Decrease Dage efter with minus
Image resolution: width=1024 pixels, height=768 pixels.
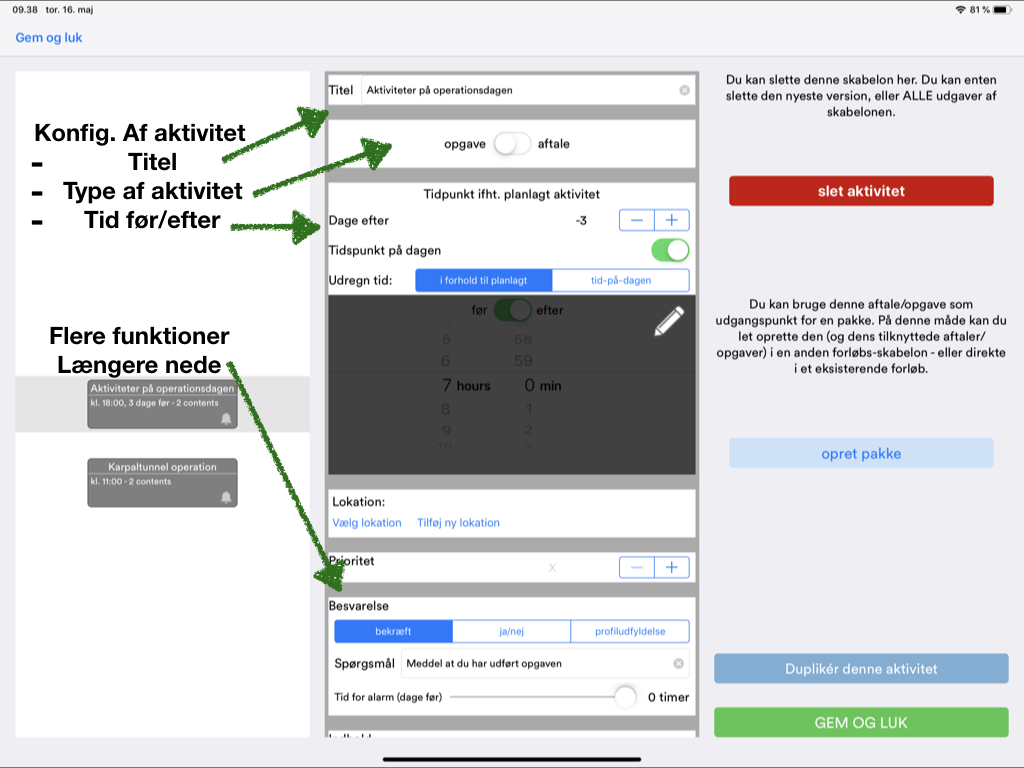pos(637,220)
